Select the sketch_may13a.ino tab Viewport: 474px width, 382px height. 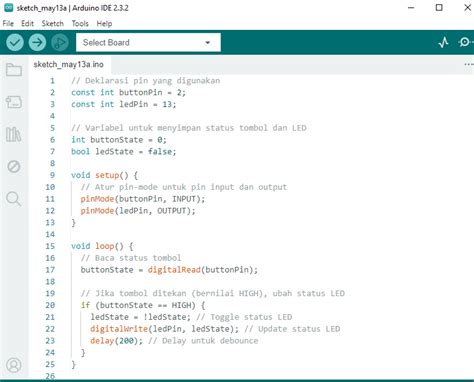[x=69, y=64]
